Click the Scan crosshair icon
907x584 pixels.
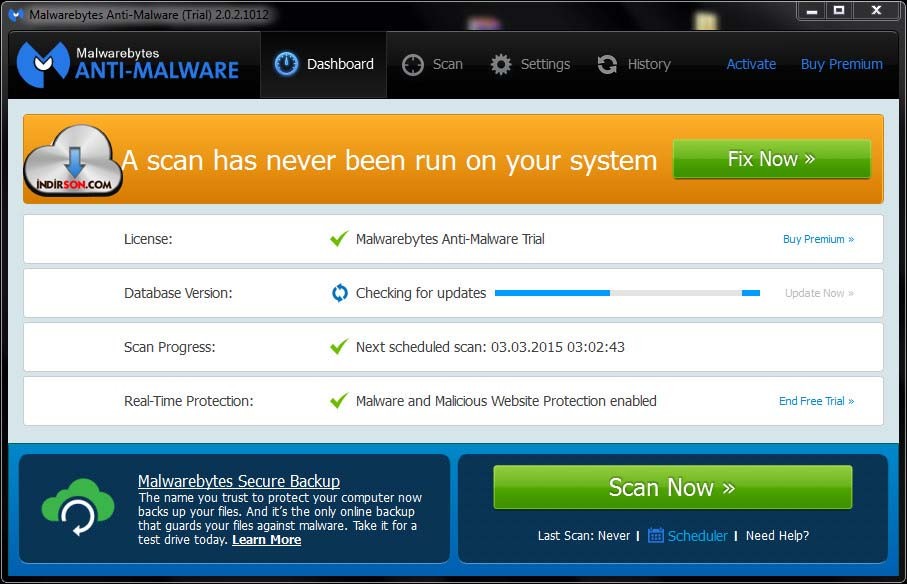click(x=413, y=65)
